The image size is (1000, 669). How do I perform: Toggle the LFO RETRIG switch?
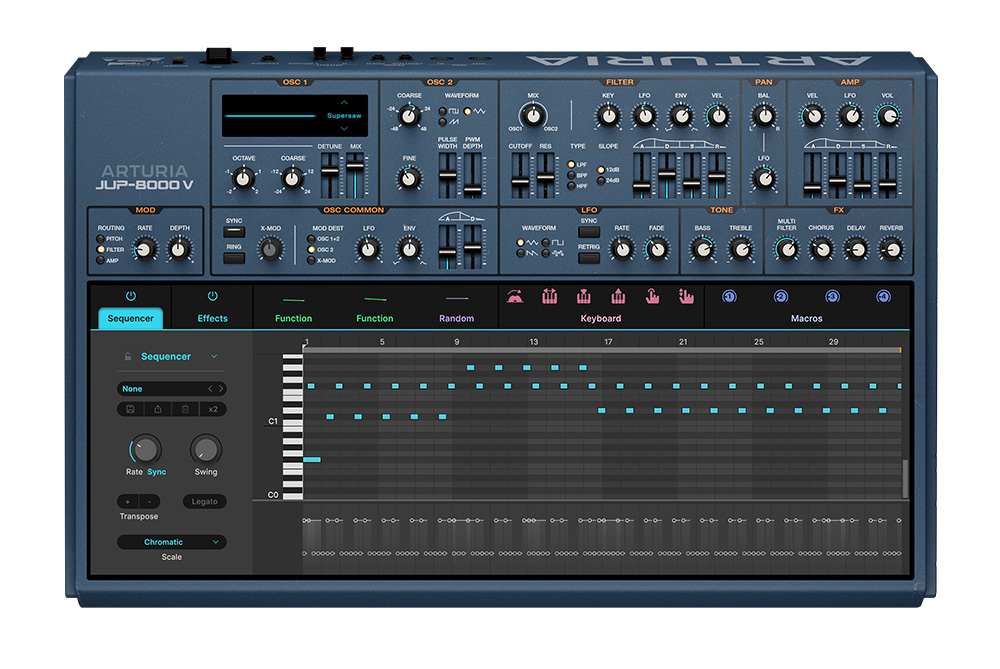coord(589,258)
